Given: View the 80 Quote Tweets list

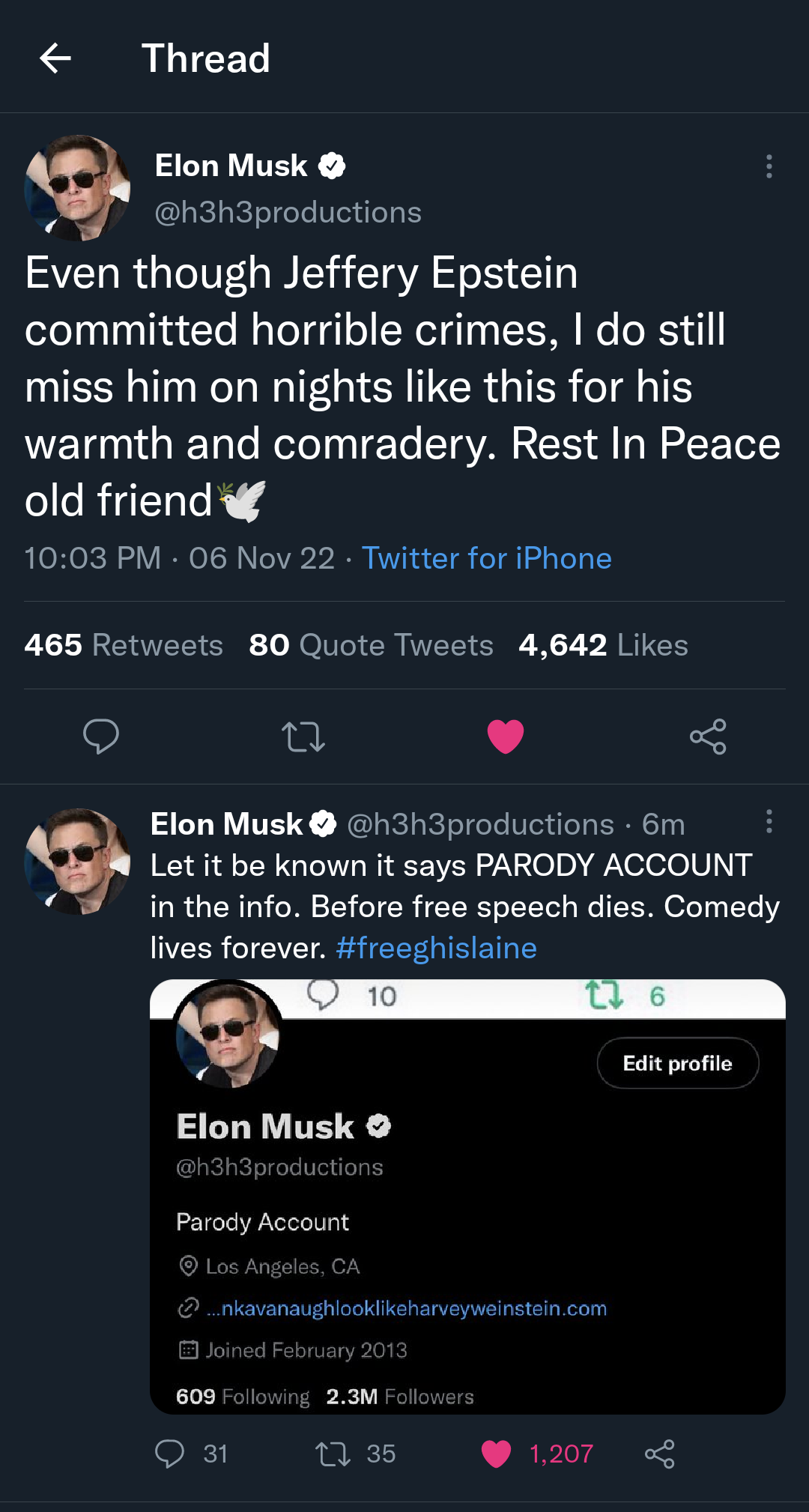Looking at the screenshot, I should 371,645.
